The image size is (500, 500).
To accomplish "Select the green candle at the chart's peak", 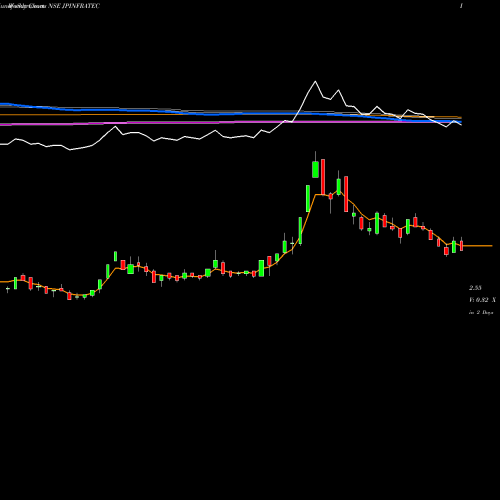I will pyautogui.click(x=315, y=169).
